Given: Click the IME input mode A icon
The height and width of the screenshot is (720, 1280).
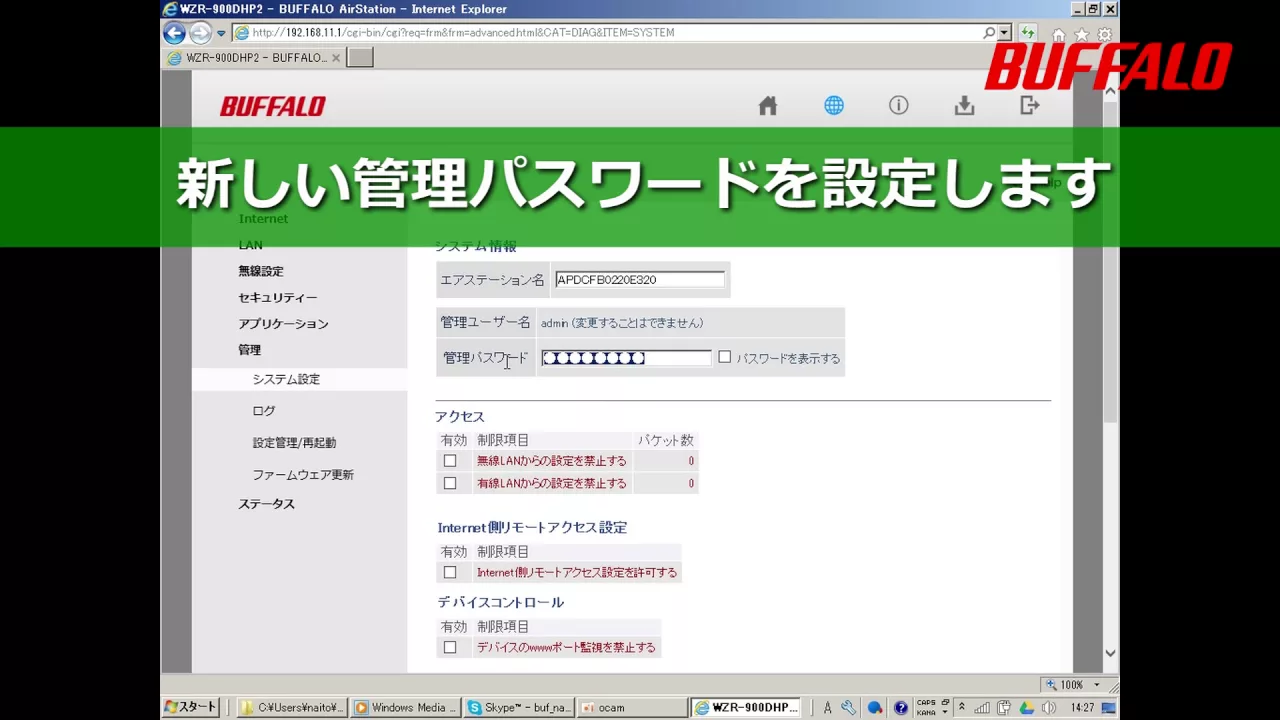Looking at the screenshot, I should [828, 708].
